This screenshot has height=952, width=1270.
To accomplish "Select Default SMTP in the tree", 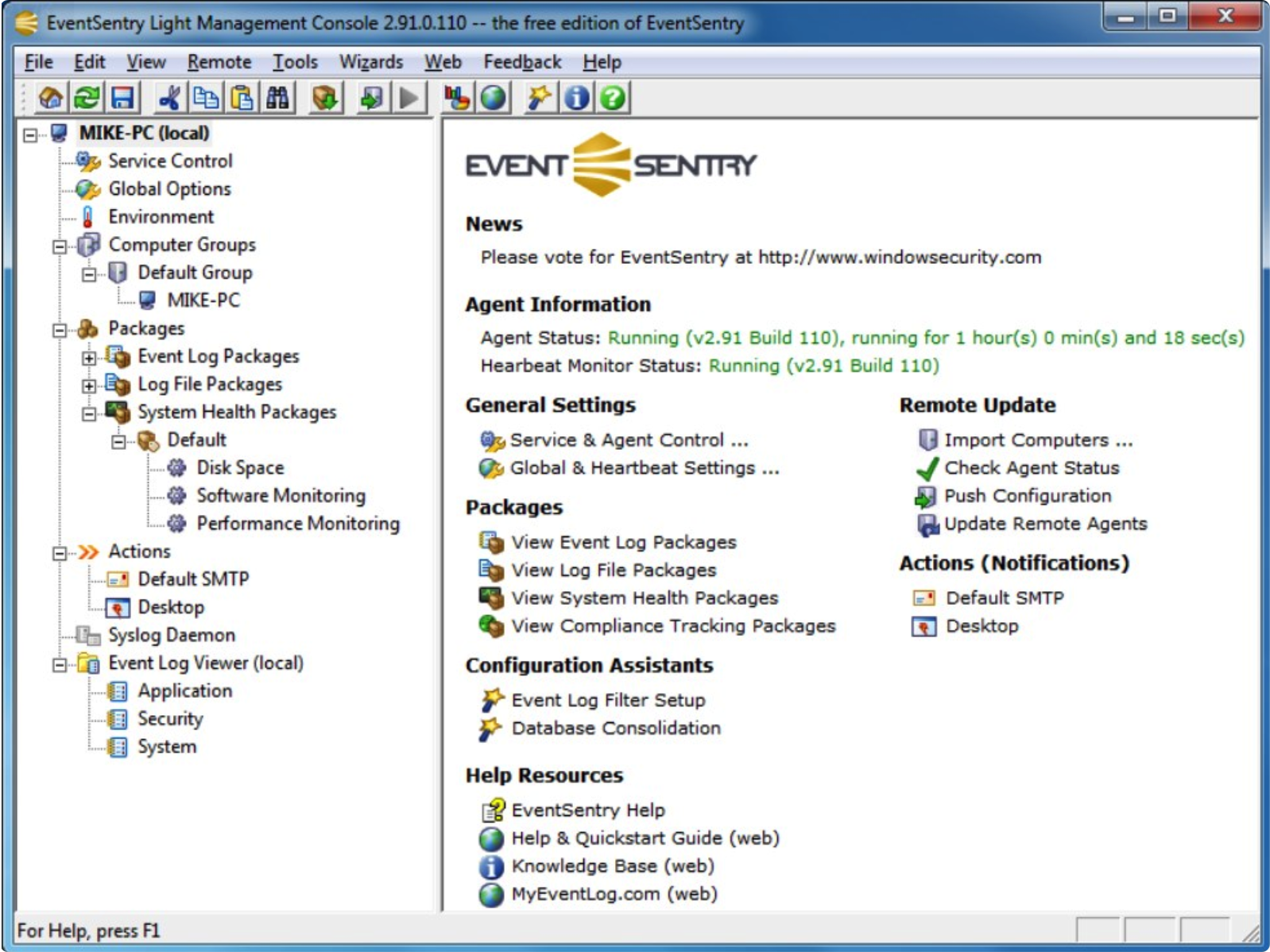I will [x=193, y=579].
